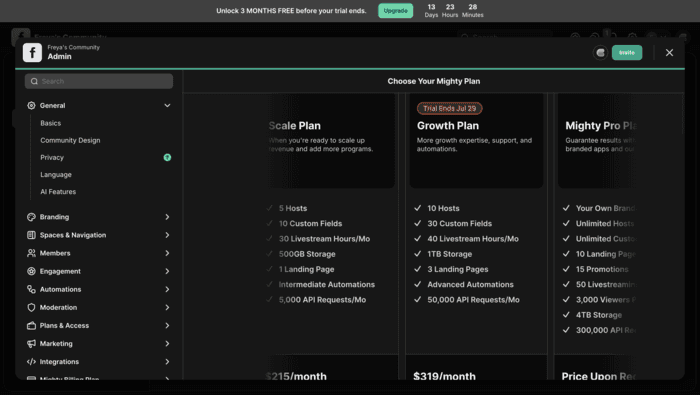Click 3 Landing Pages feature text
This screenshot has height=395, width=700.
(x=458, y=269)
